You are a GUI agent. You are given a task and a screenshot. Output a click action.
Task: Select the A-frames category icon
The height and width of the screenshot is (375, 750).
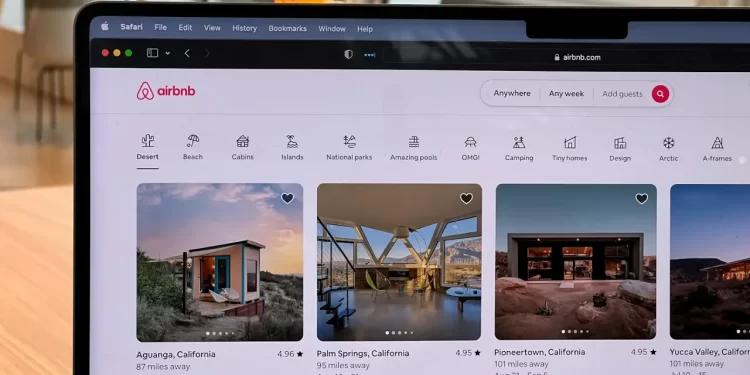pos(717,143)
